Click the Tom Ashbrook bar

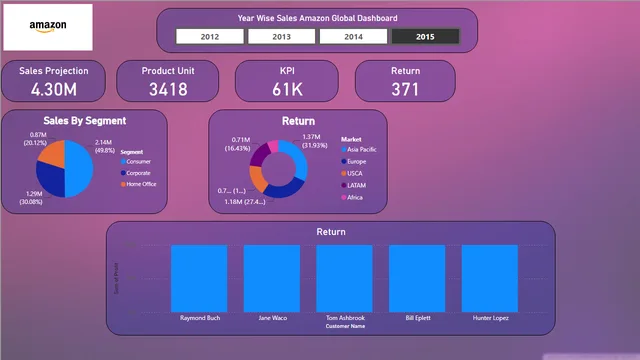(x=344, y=278)
